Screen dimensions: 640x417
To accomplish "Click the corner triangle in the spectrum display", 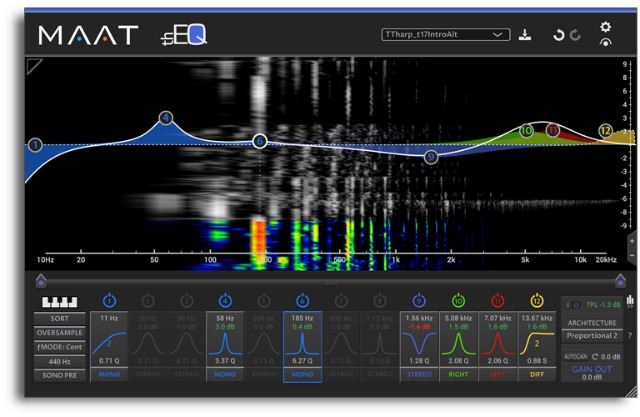I will (33, 65).
